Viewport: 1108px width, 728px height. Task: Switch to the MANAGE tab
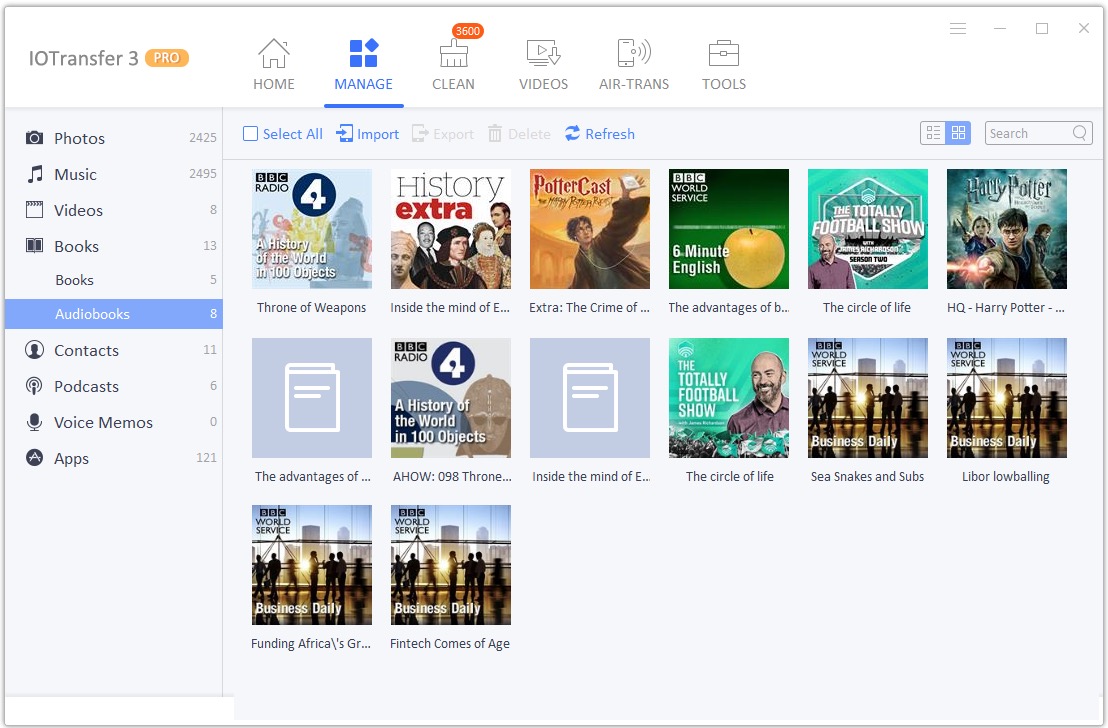pyautogui.click(x=363, y=63)
